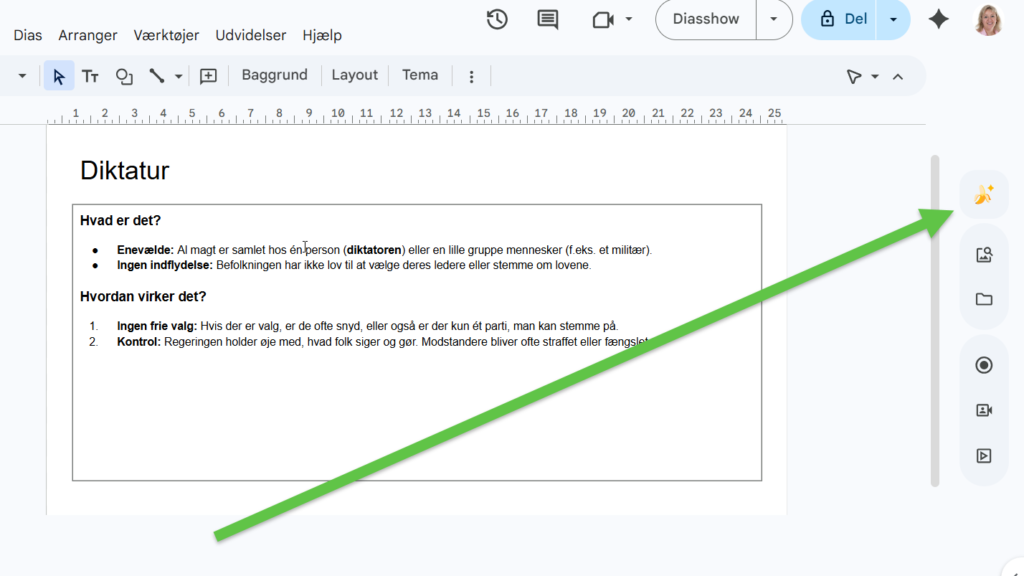Open the image search sidebar icon
Viewport: 1024px width, 576px height.
984,255
